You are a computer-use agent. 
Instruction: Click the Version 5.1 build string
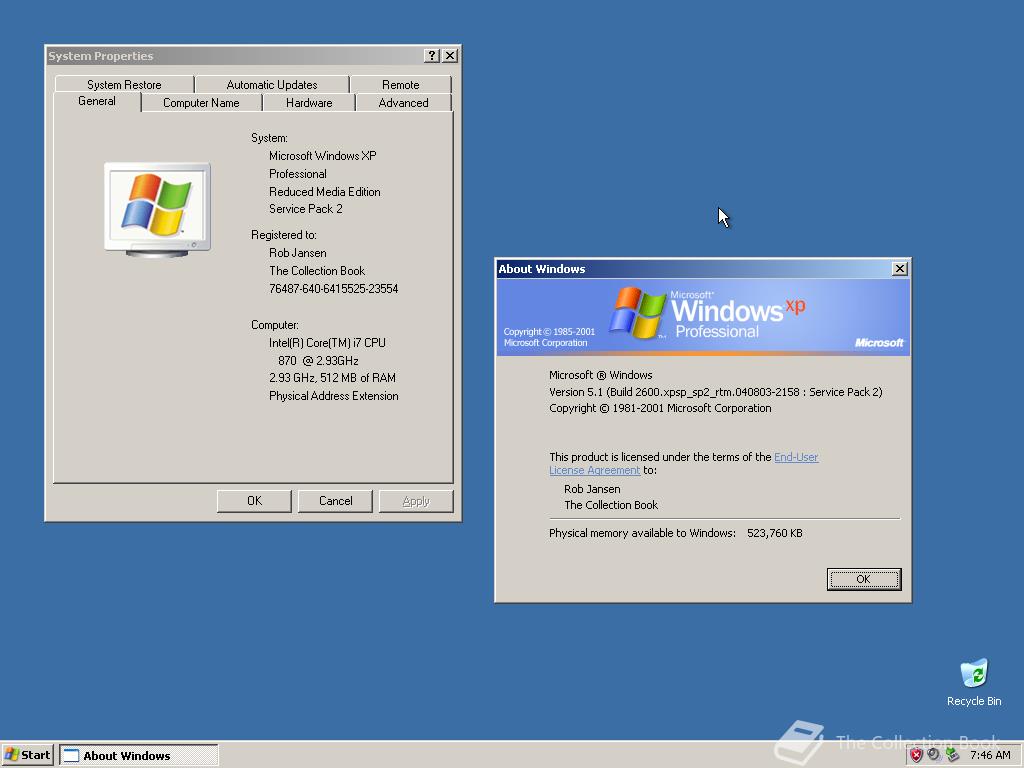716,392
